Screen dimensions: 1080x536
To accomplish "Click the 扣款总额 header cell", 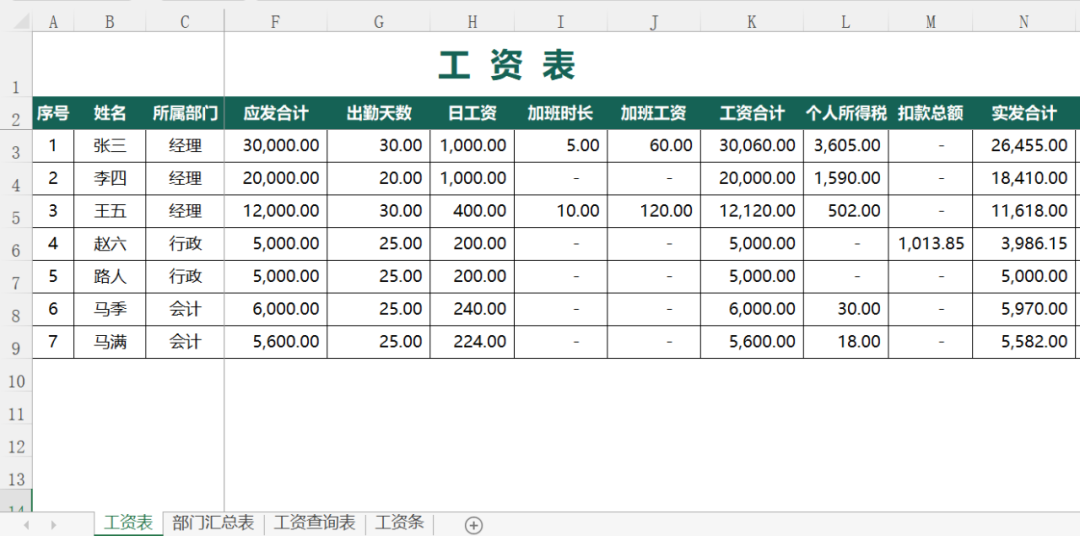I will click(x=931, y=113).
